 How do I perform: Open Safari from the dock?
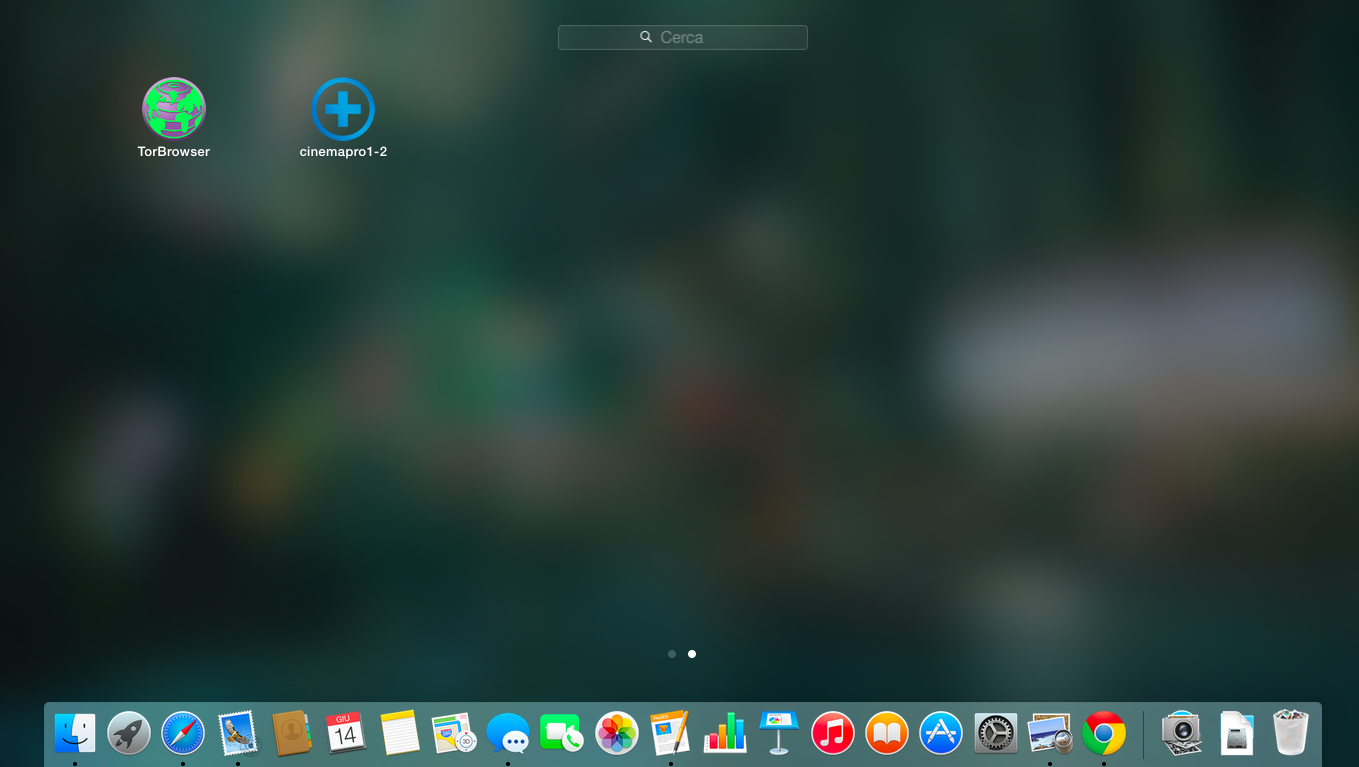click(183, 734)
